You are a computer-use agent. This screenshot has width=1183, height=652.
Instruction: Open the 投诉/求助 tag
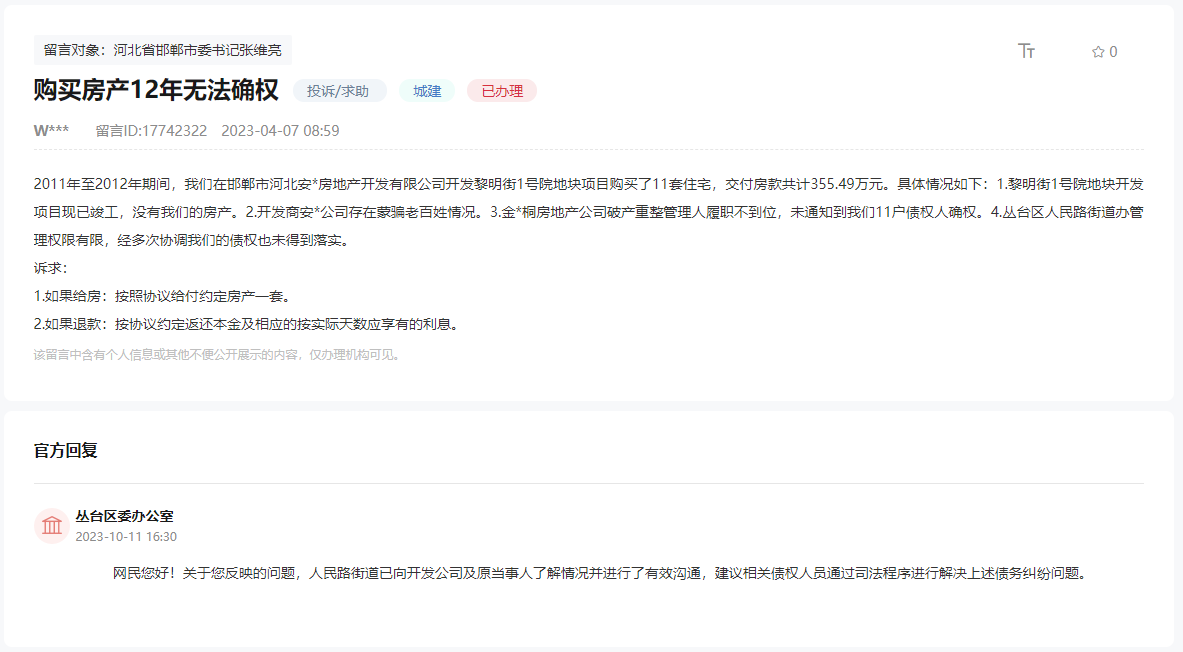click(338, 91)
